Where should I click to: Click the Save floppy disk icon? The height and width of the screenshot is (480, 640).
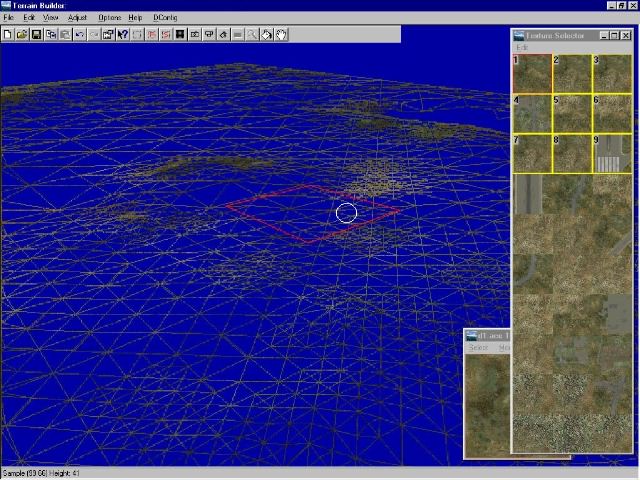pyautogui.click(x=36, y=35)
